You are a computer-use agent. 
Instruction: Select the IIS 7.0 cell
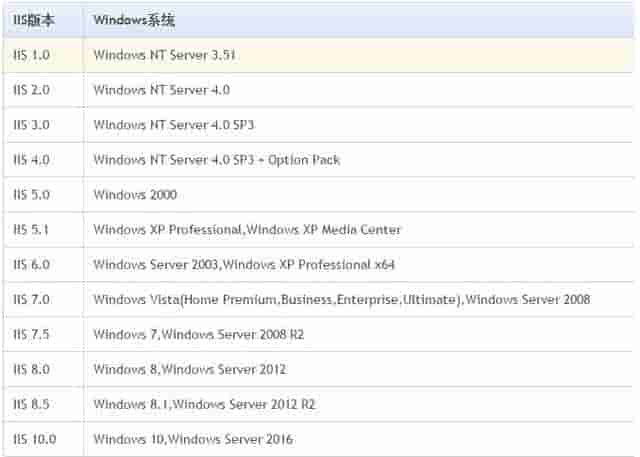point(32,300)
